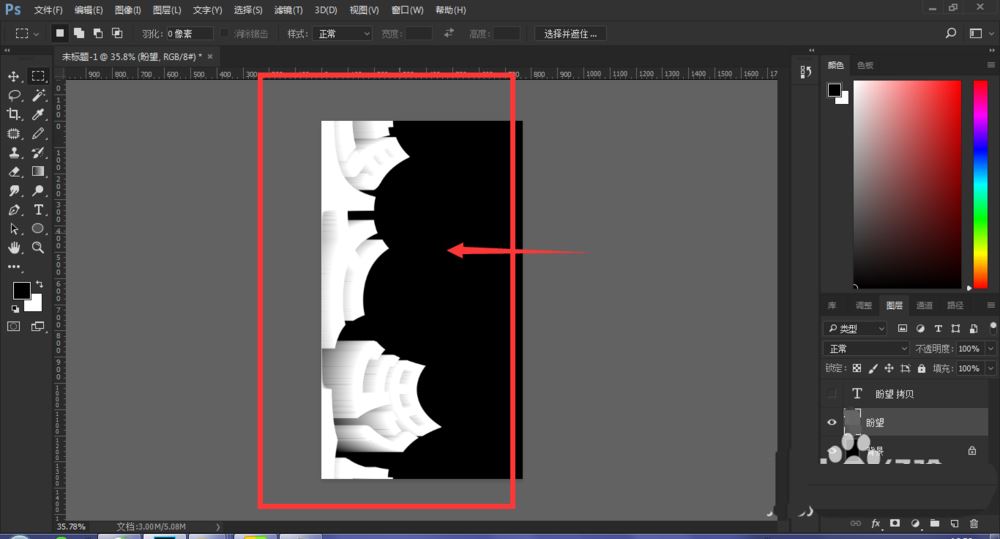This screenshot has height=539, width=1000.
Task: Swap foreground and background colors
Action: [40, 284]
